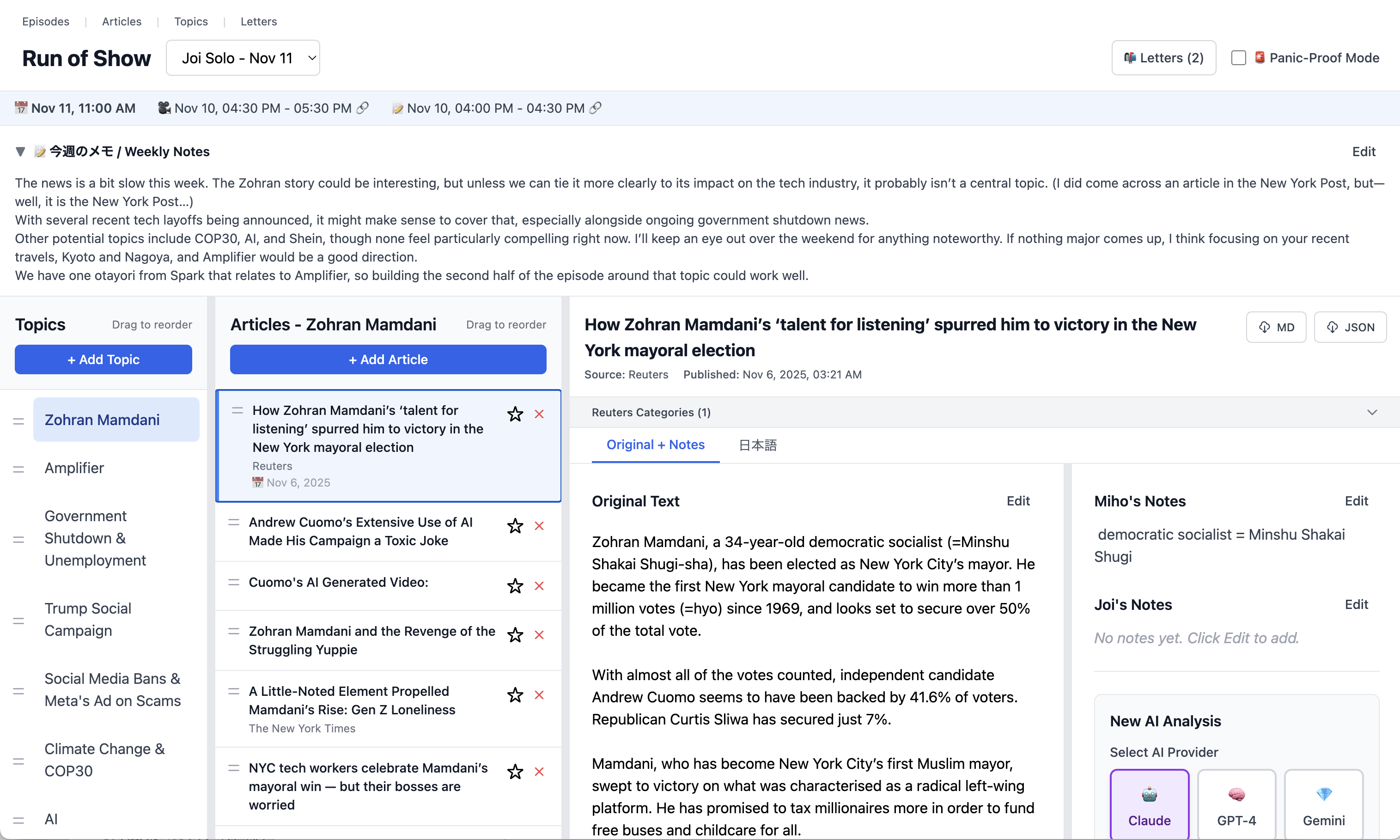
Task: Click drag handle beside Amplifier topic
Action: point(18,469)
